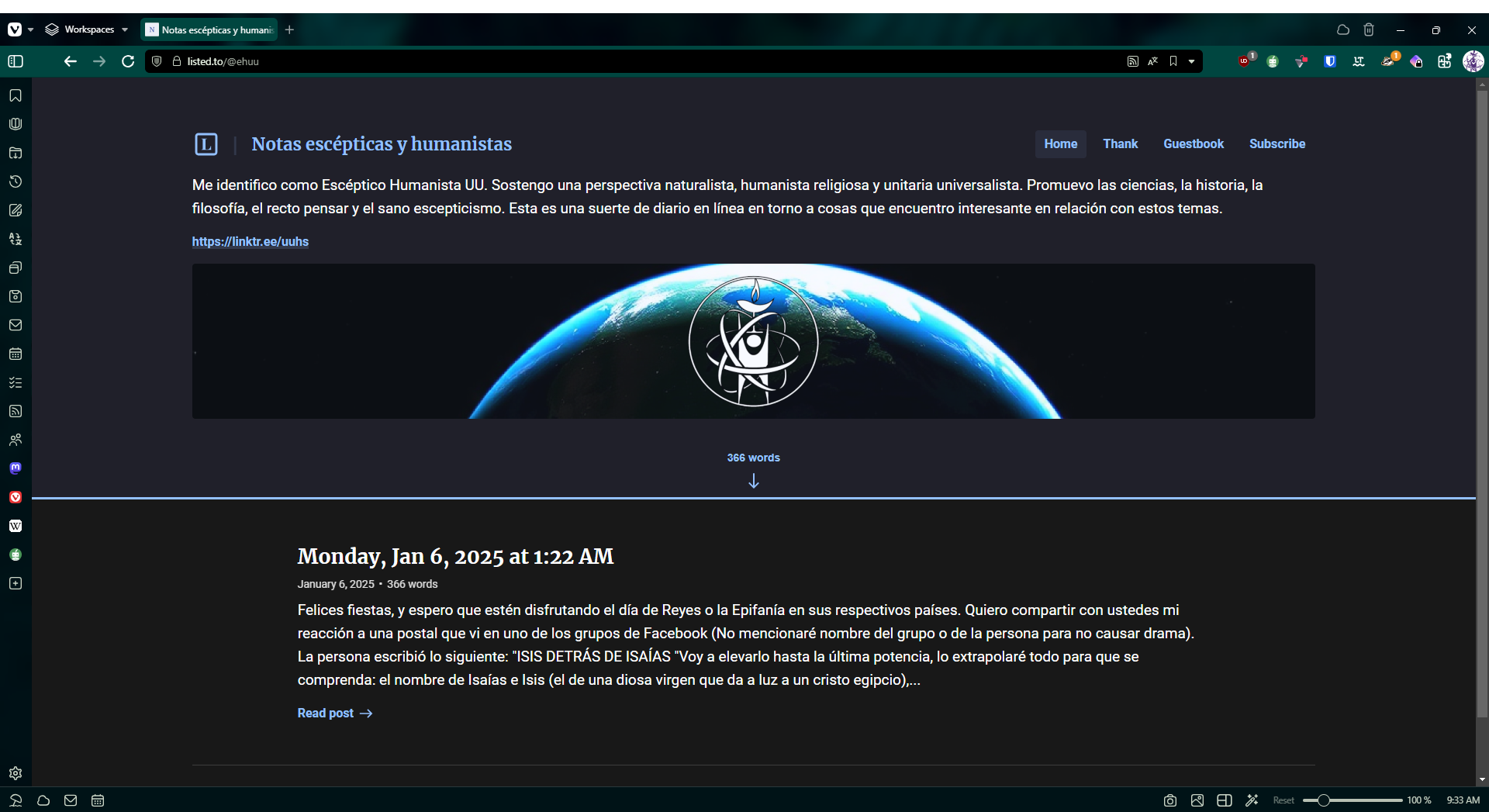
Task: Open the address bar dropdown arrow
Action: click(1192, 61)
